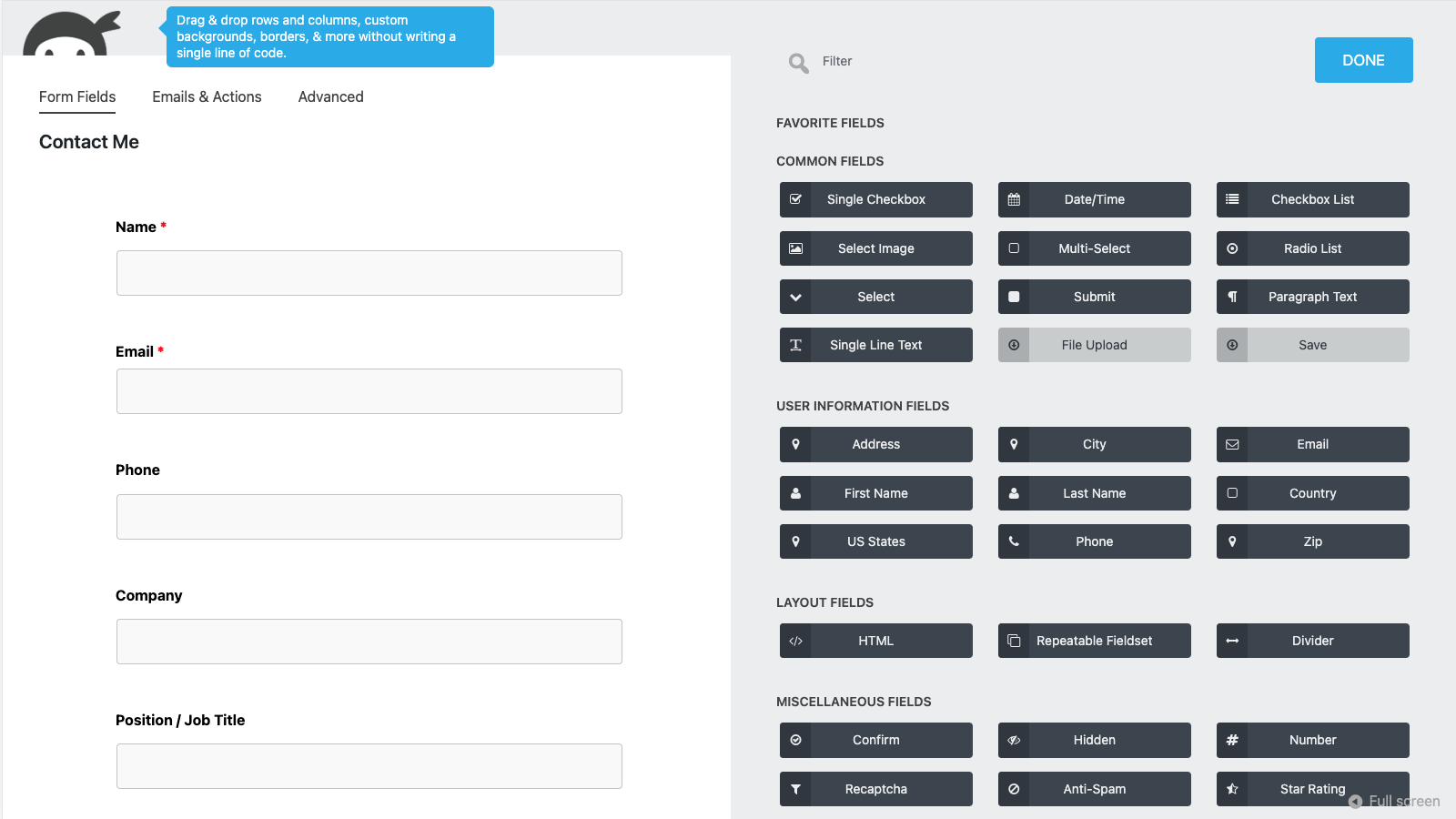Add a Checkbox List field
Screen dimensions: 1456x819
(1312, 199)
